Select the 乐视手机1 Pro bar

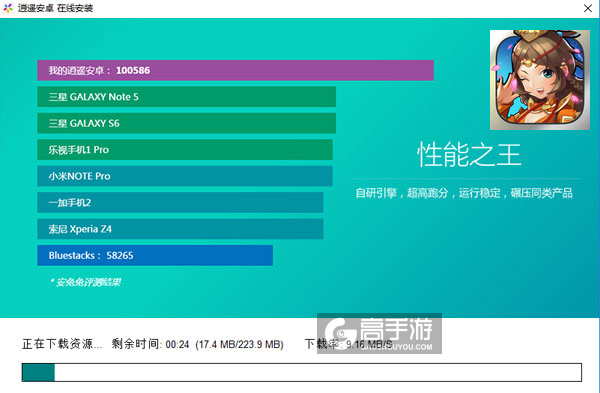point(185,150)
